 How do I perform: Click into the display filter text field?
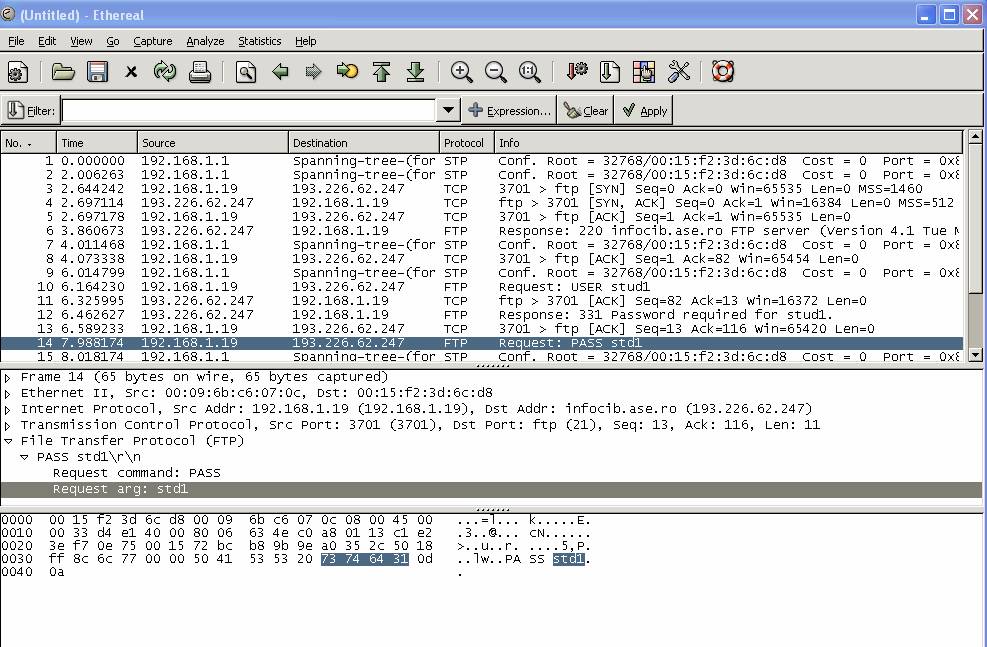(248, 111)
